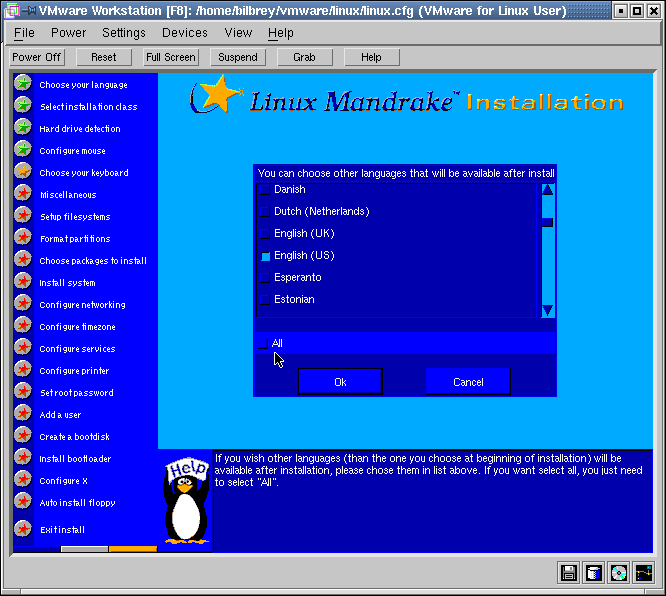Click the floppy disk device icon
The width and height of the screenshot is (666, 596).
[x=569, y=573]
